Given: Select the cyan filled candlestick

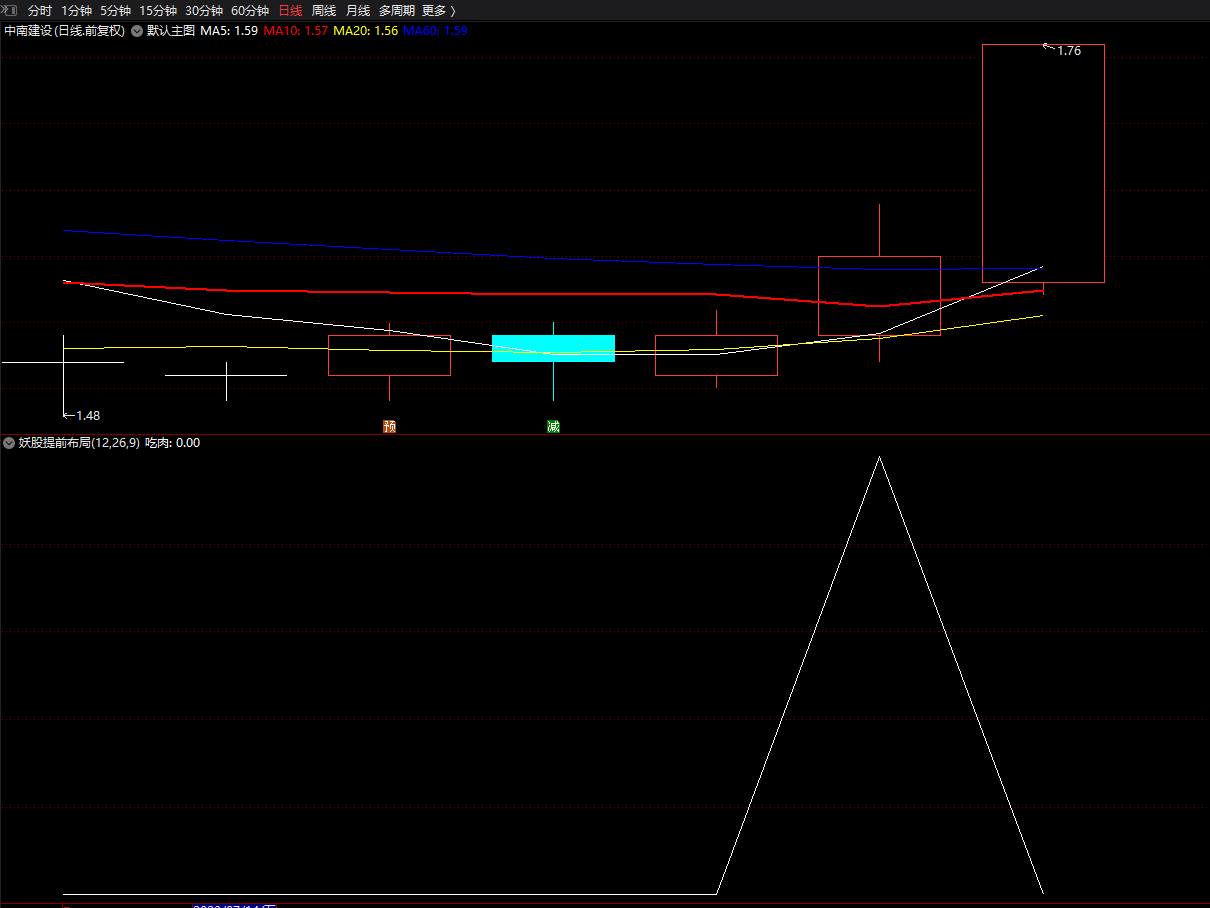Looking at the screenshot, I should coord(553,348).
